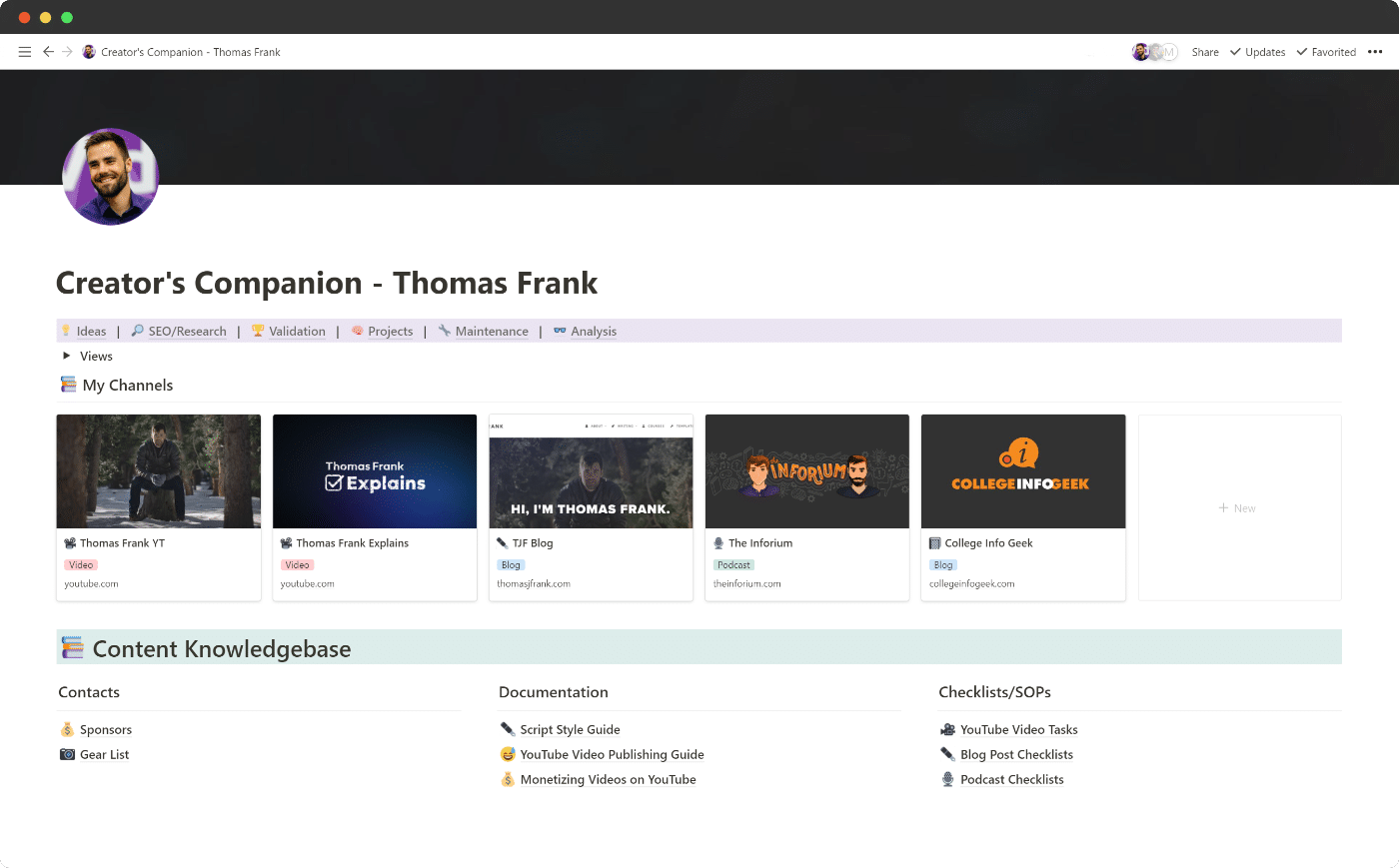Viewport: 1399px width, 868px height.
Task: Click collegeinfogeek.com URL text
Action: point(971,584)
